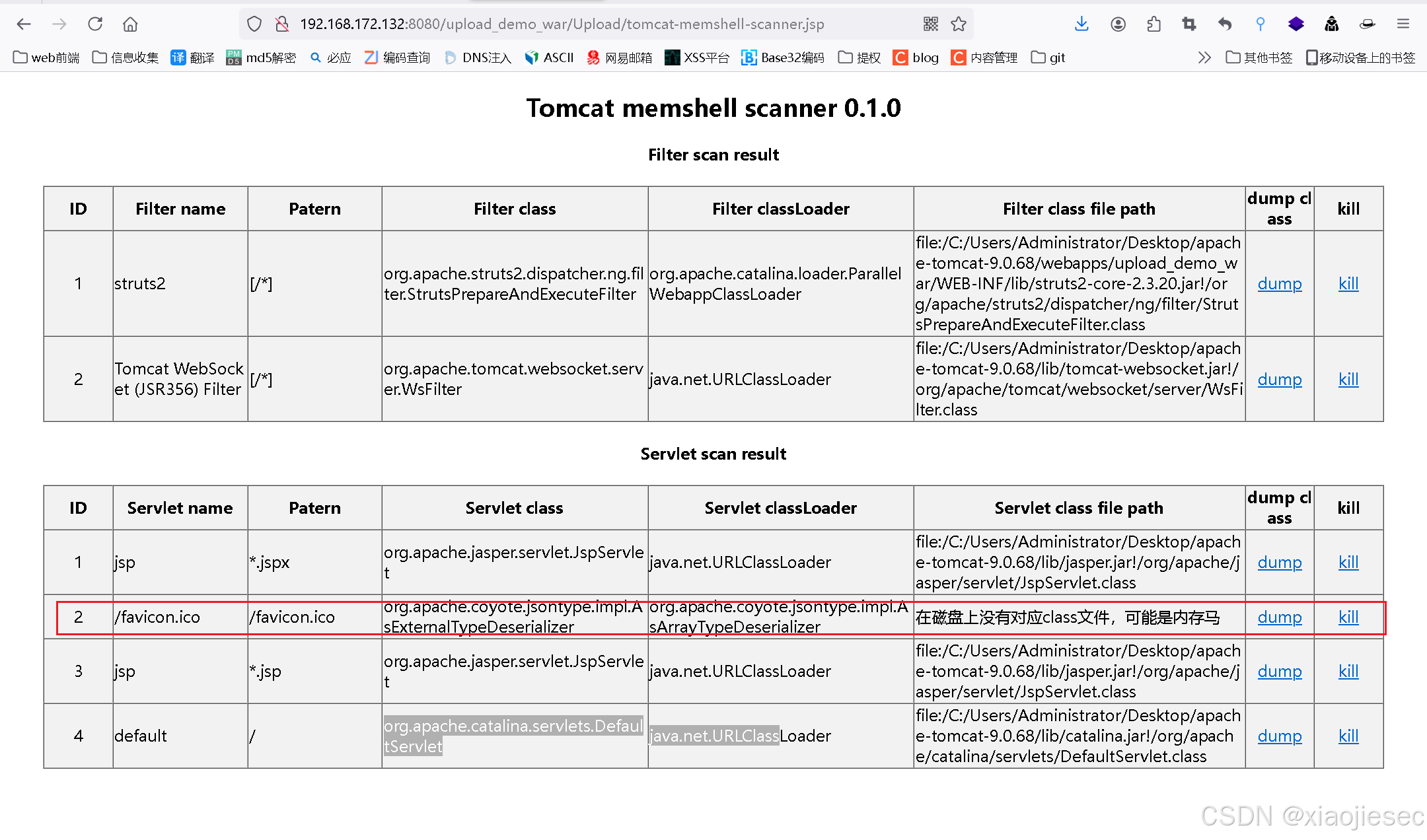Open the downloads panel

(1081, 24)
